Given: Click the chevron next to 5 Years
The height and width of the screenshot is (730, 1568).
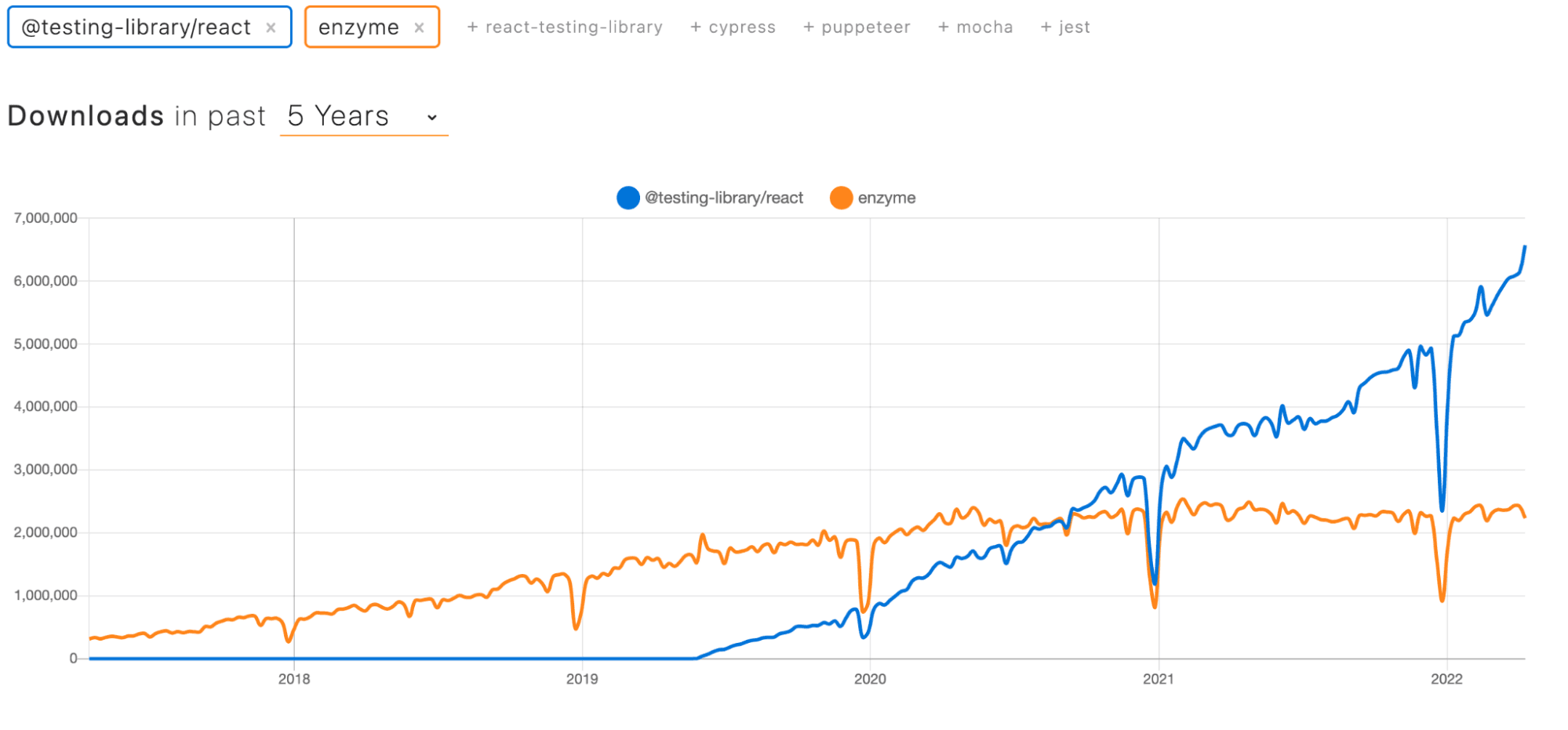Looking at the screenshot, I should [431, 117].
